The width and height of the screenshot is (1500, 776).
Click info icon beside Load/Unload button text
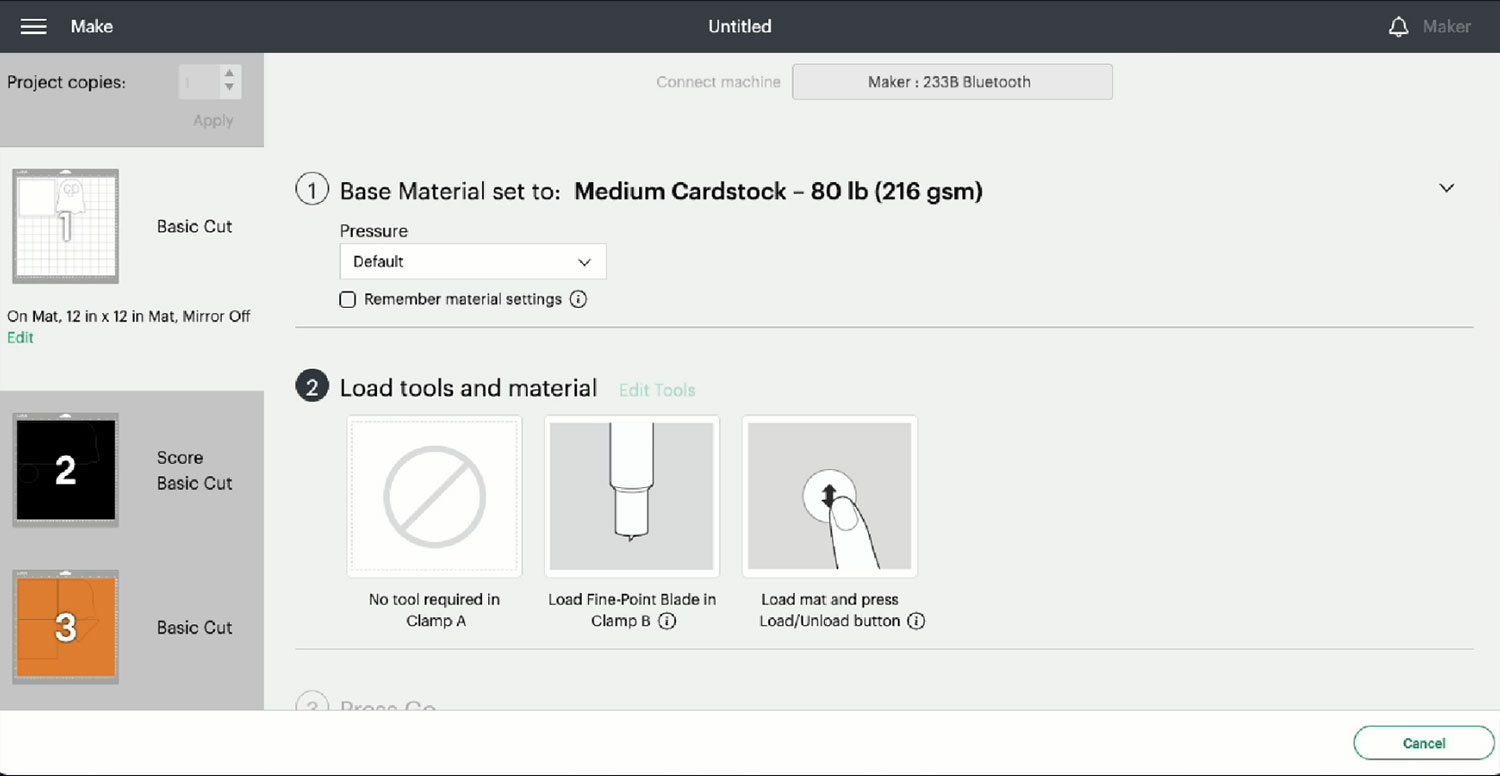click(x=916, y=621)
